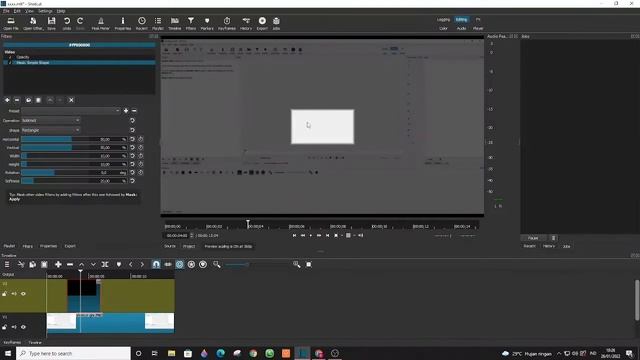
Task: Toggle scrub while dragging in the timeline
Action: pos(168,264)
